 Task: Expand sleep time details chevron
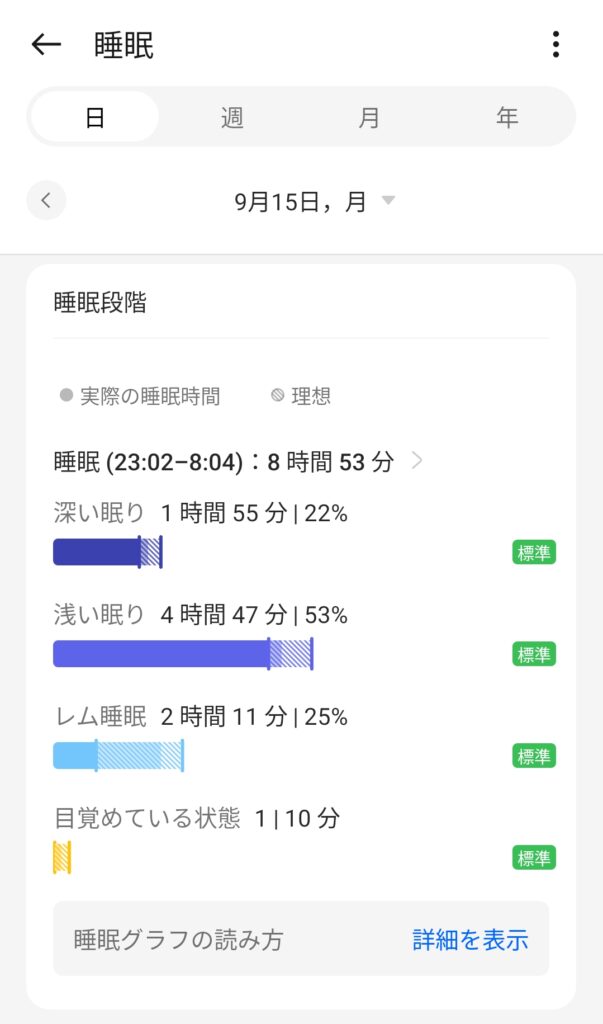point(418,461)
